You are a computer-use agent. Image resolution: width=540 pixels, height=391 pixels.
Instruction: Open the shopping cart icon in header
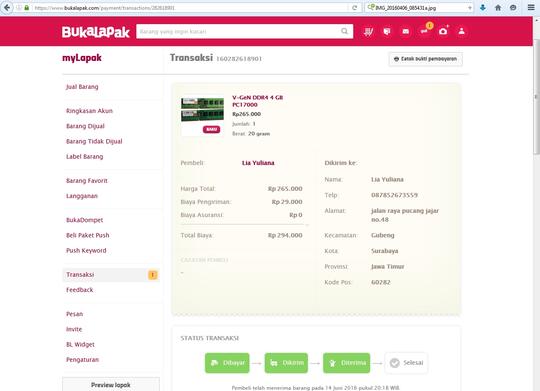[368, 32]
